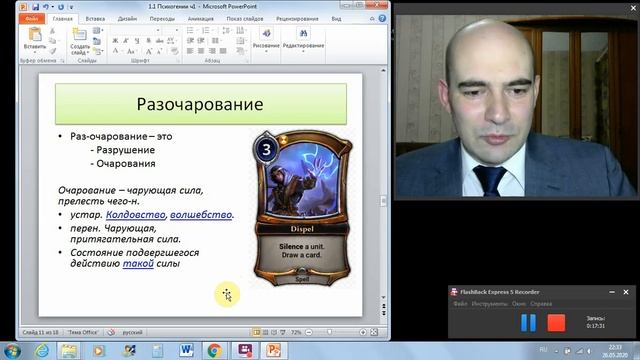Click the Clear formatting eraser icon
The height and width of the screenshot is (360, 640).
click(175, 51)
